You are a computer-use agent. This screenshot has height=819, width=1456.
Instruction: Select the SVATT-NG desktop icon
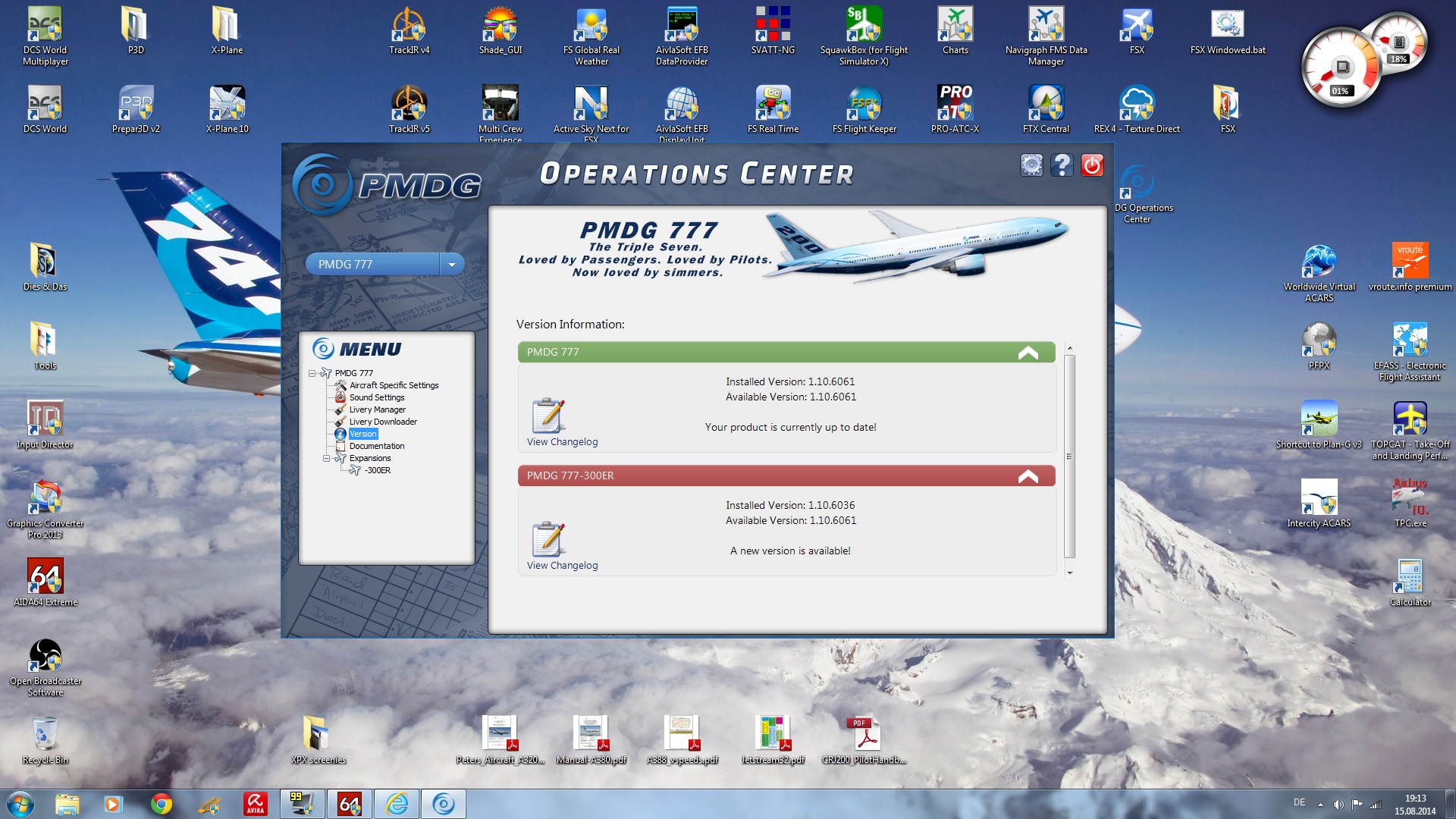(x=773, y=30)
